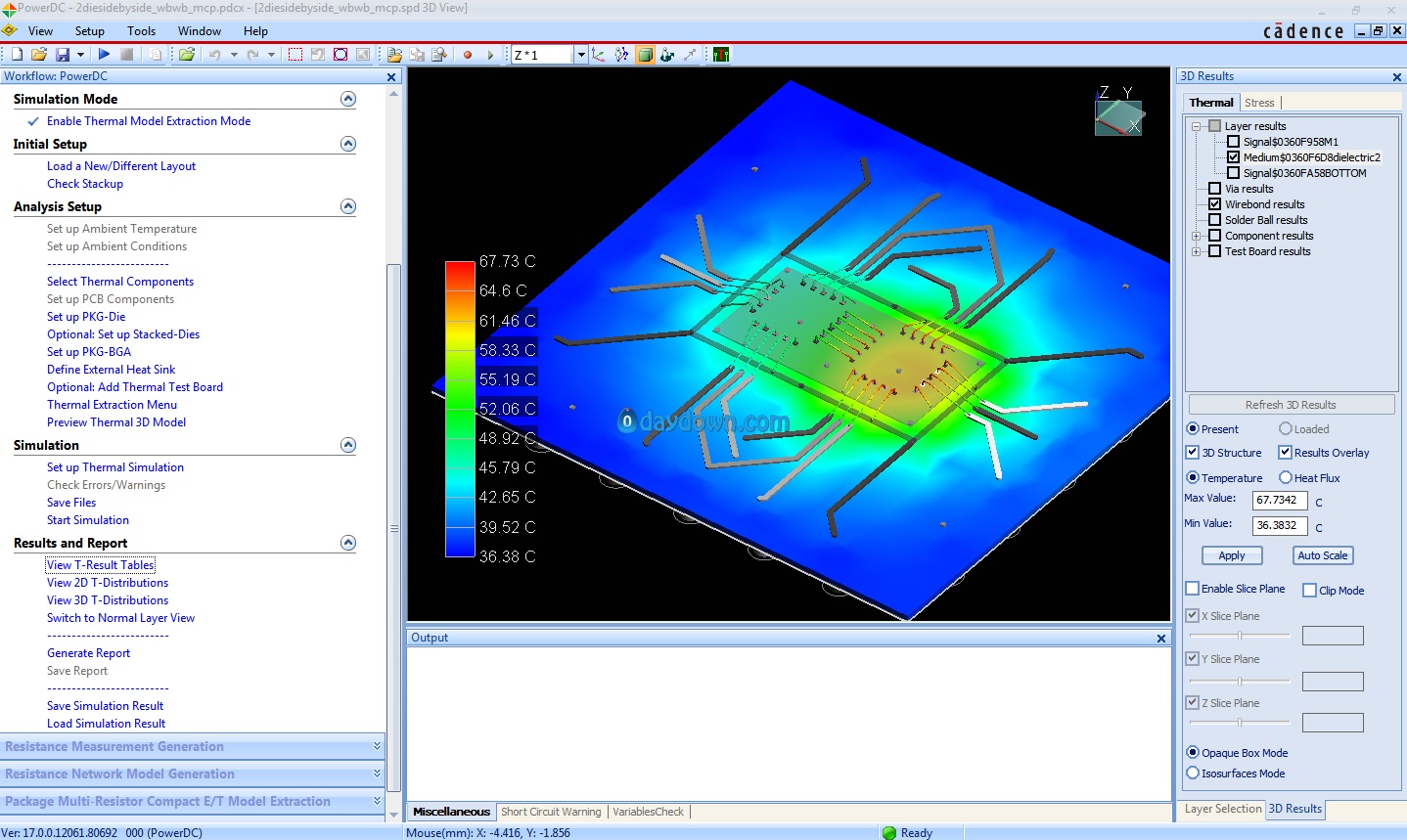Viewport: 1407px width, 840px height.
Task: Open the Window menu
Action: [x=200, y=31]
